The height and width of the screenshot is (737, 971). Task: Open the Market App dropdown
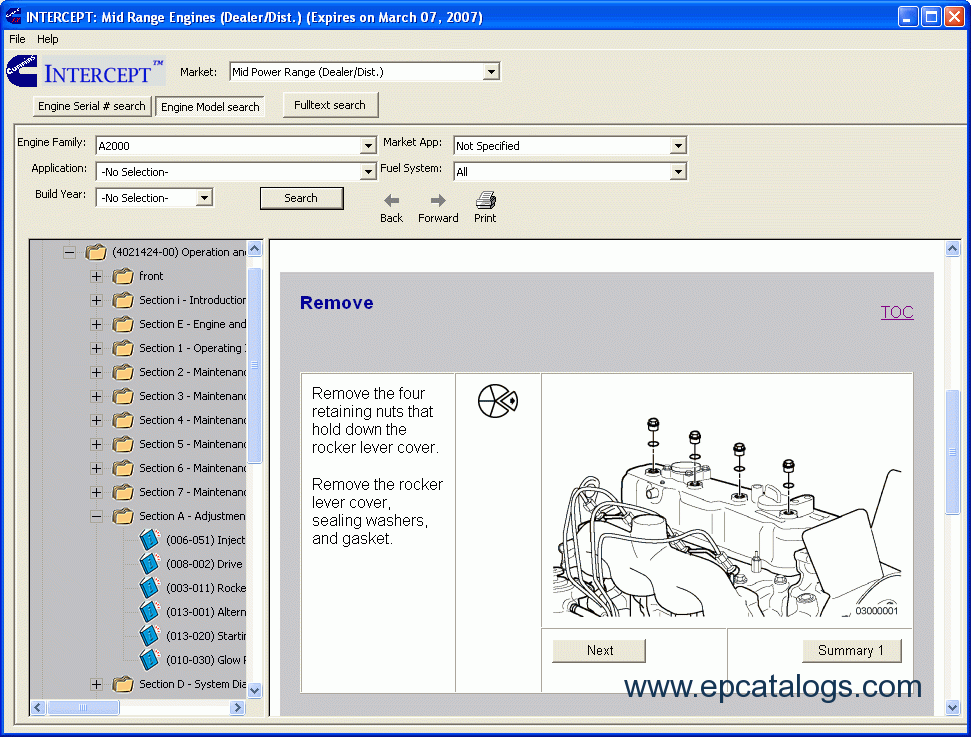point(678,146)
